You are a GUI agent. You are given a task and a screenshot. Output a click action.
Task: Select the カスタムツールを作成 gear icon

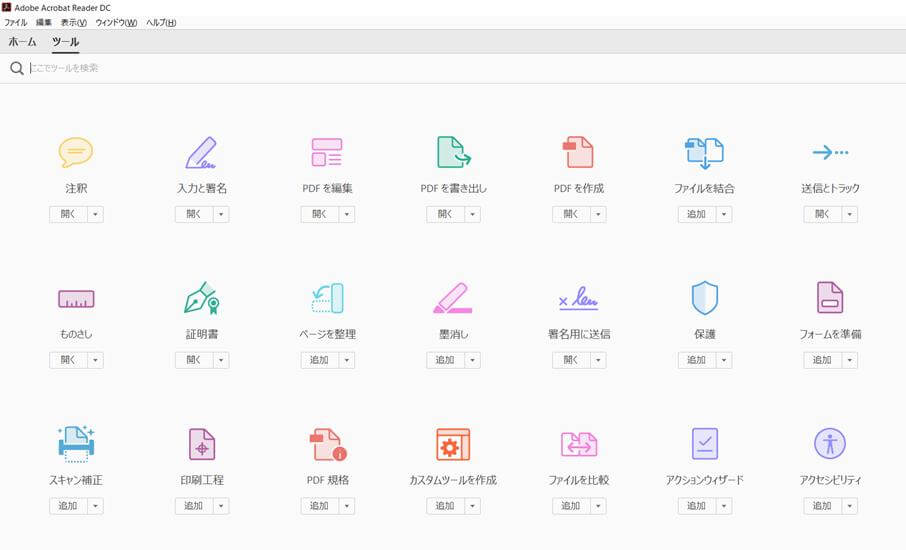coord(453,444)
